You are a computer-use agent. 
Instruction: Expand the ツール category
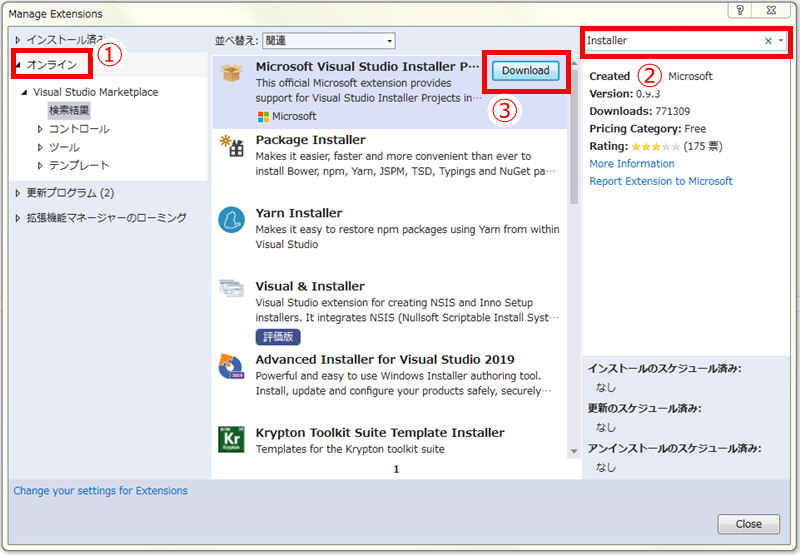tap(40, 147)
